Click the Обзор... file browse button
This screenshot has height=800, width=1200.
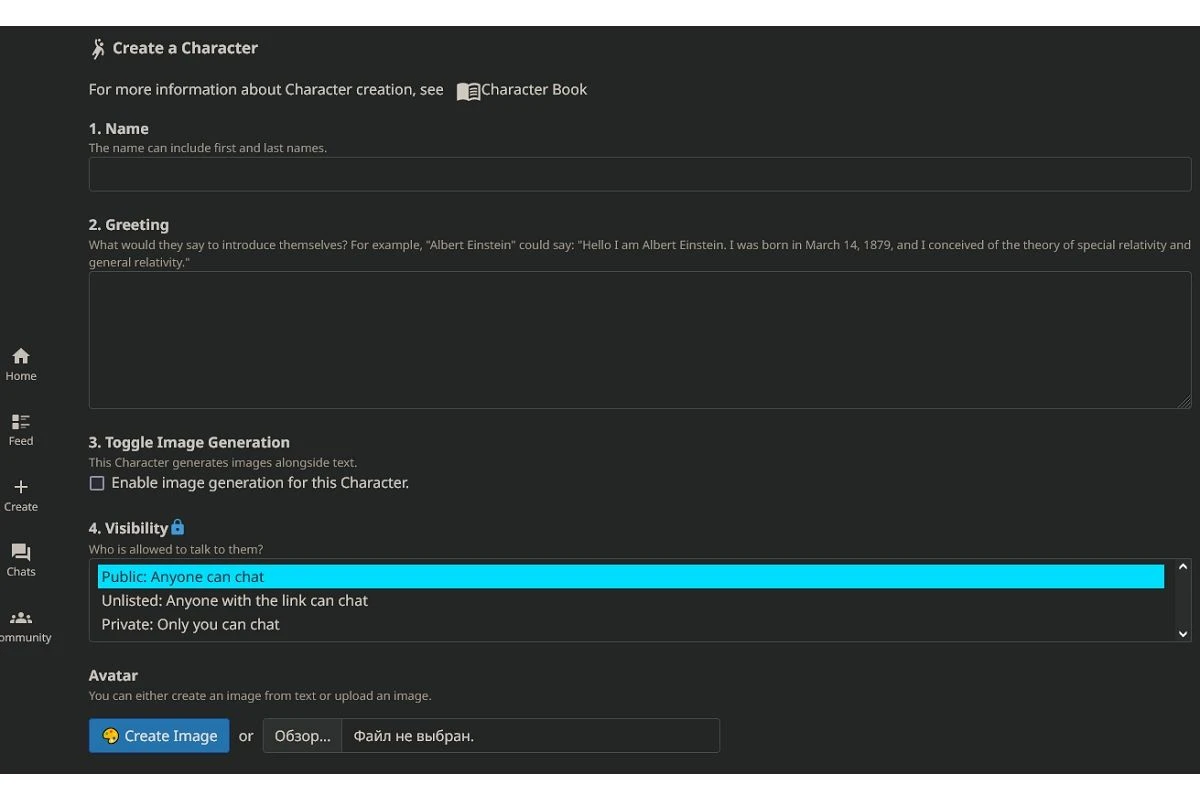coord(302,736)
